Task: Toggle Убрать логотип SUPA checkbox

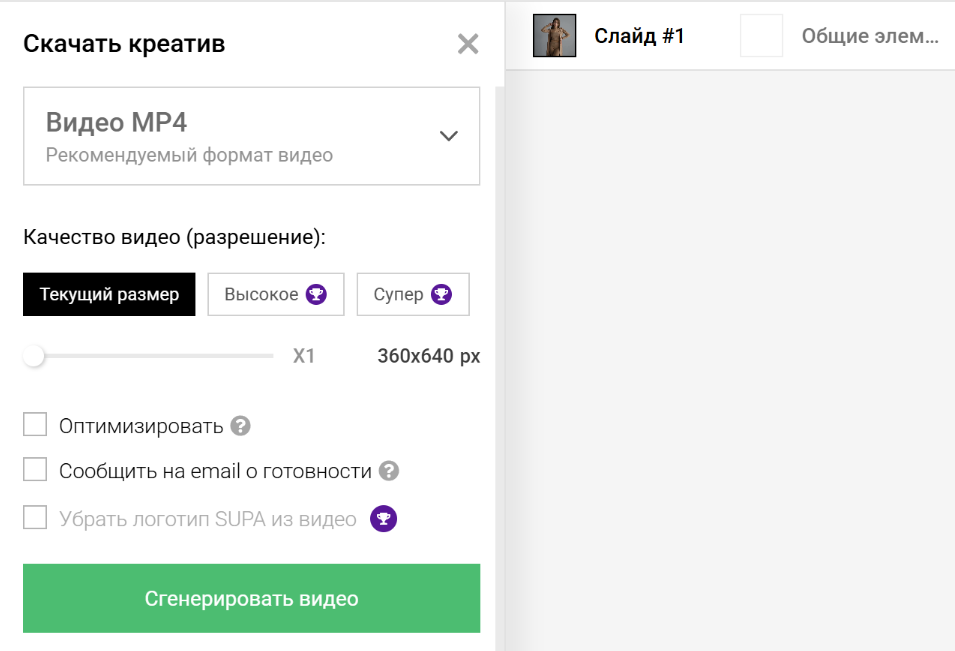Action: click(36, 518)
